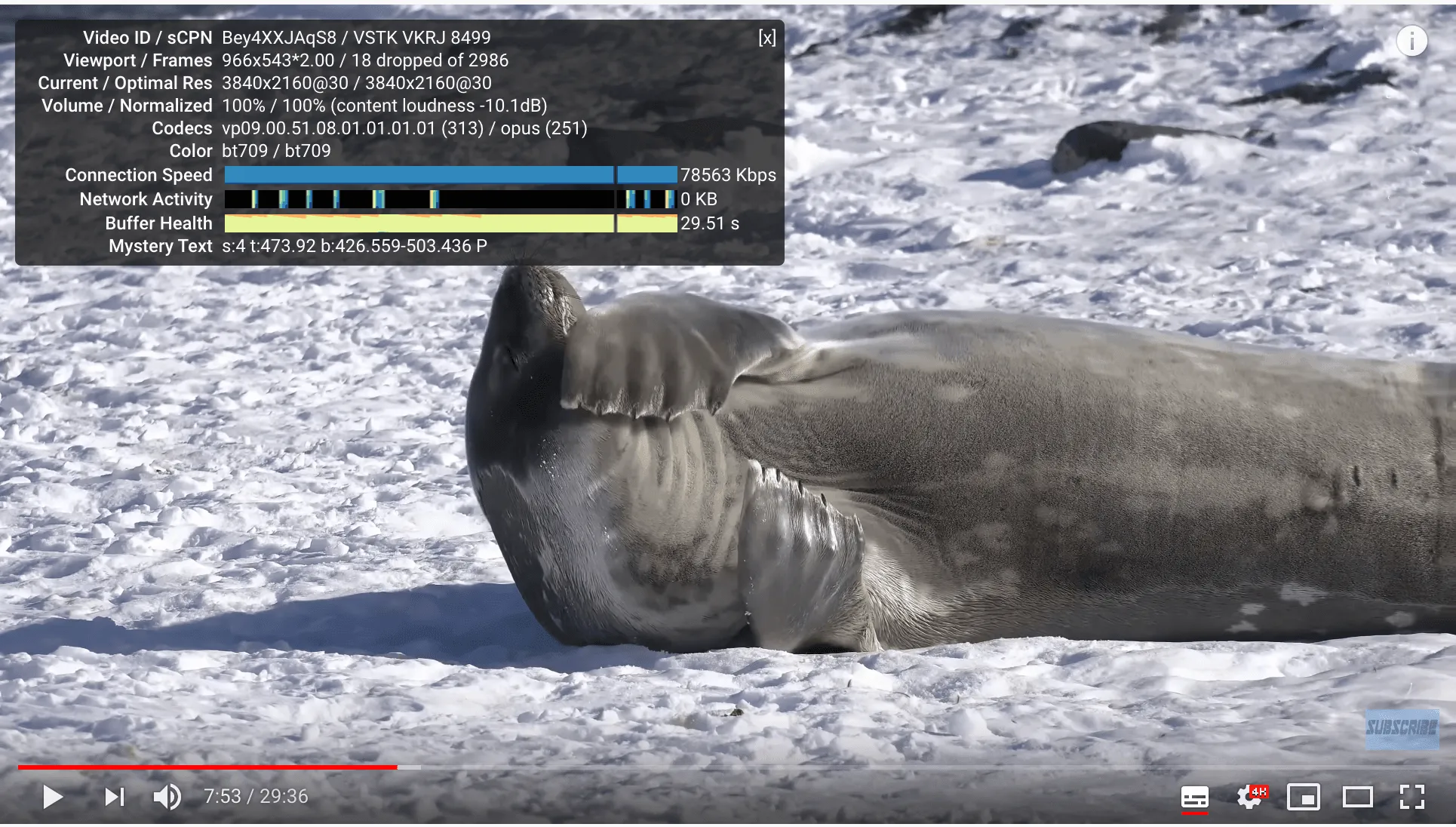The image size is (1456, 827).
Task: Click the 29.51 s buffer value
Action: [x=710, y=223]
